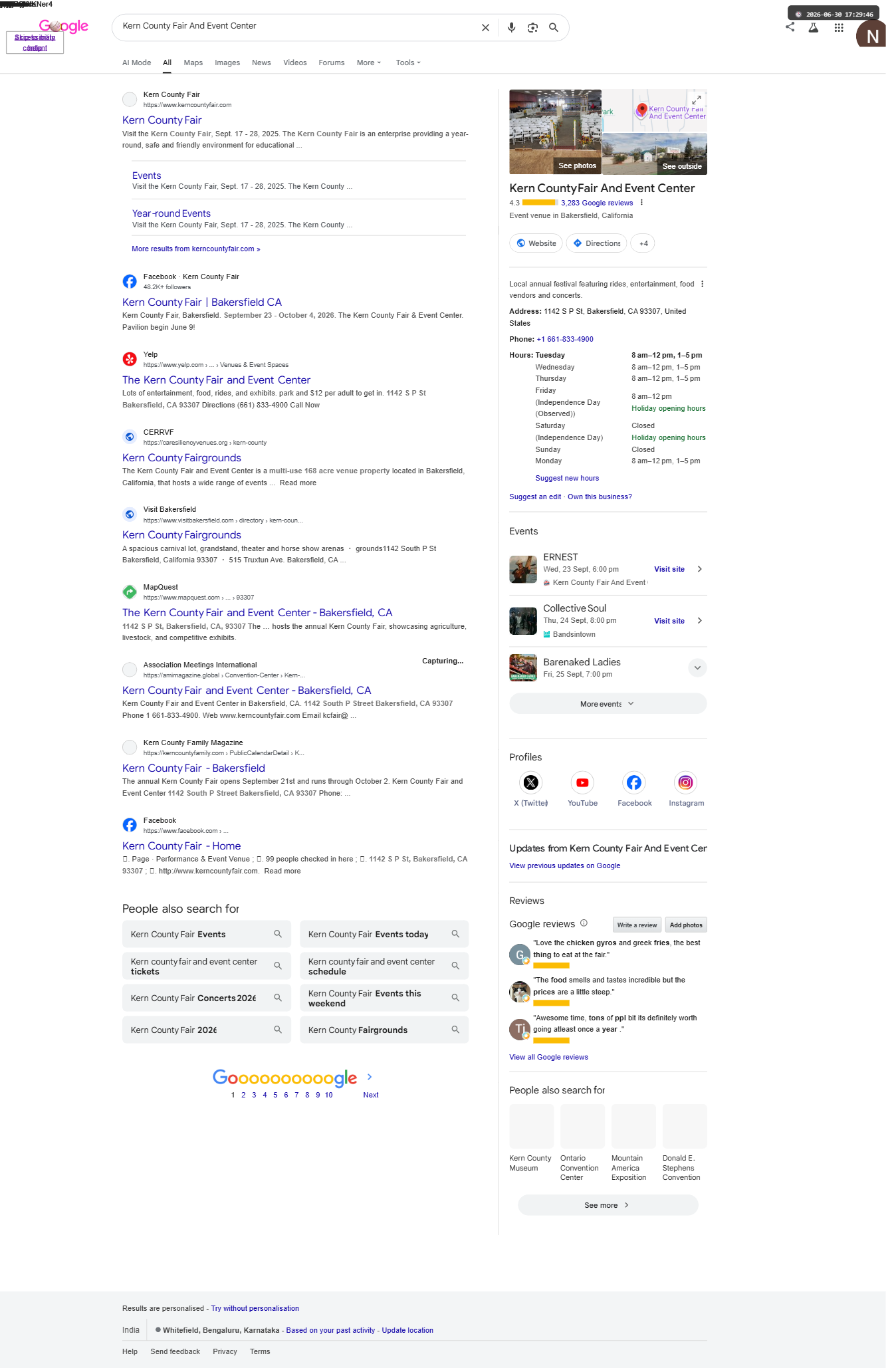The height and width of the screenshot is (1368, 896).
Task: Click Yelp favicon in search results
Action: (x=130, y=360)
